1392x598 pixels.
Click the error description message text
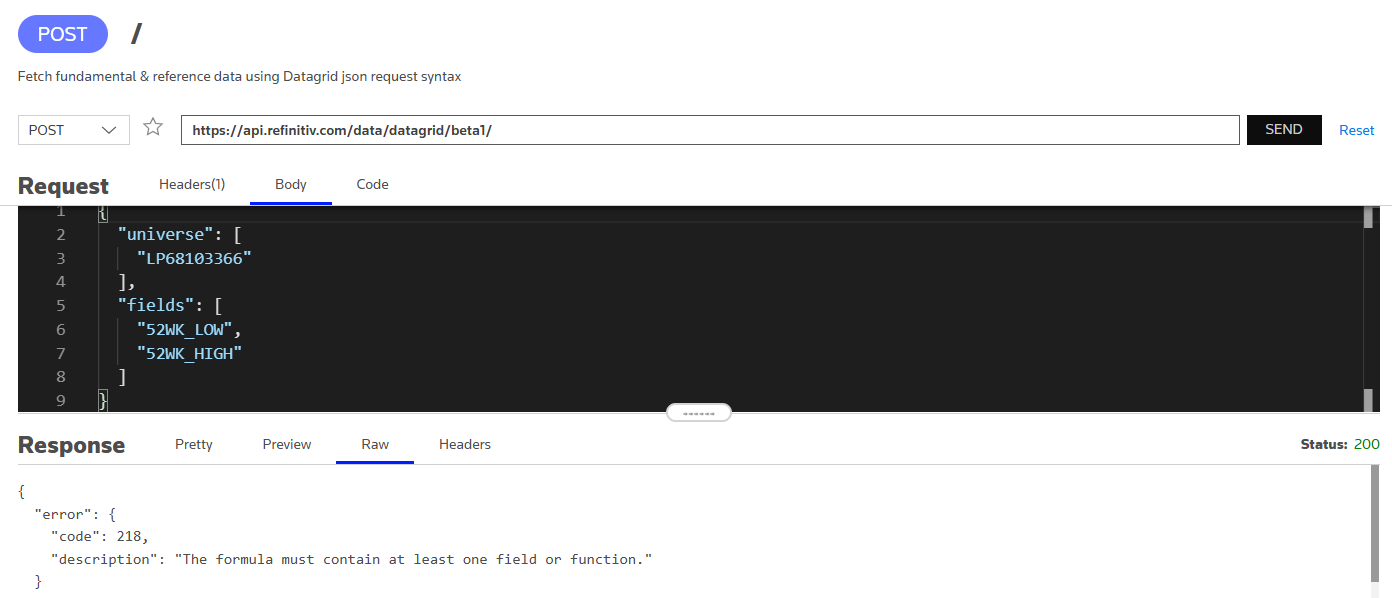tap(413, 559)
